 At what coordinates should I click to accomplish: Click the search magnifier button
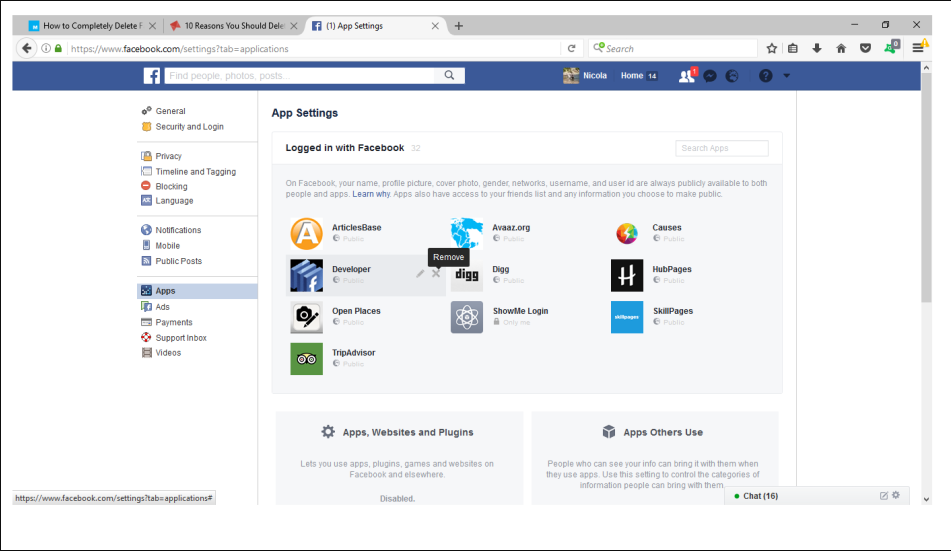[449, 75]
